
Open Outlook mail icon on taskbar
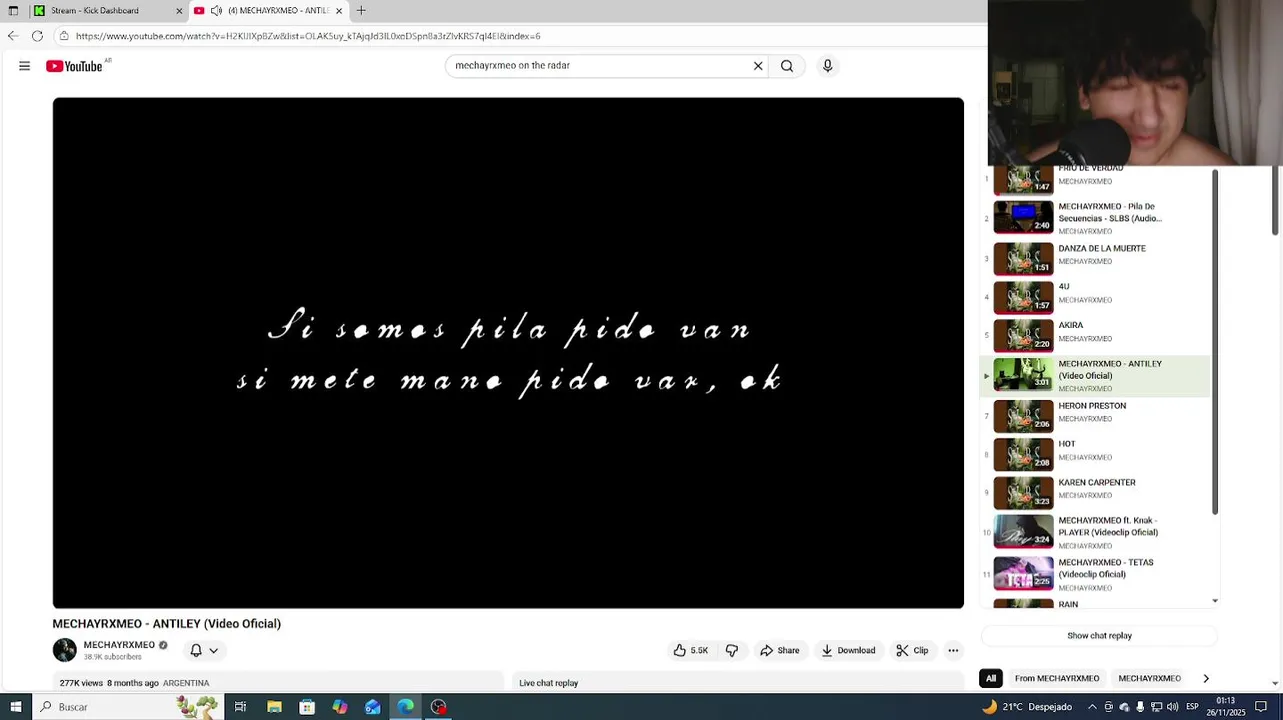pos(372,707)
